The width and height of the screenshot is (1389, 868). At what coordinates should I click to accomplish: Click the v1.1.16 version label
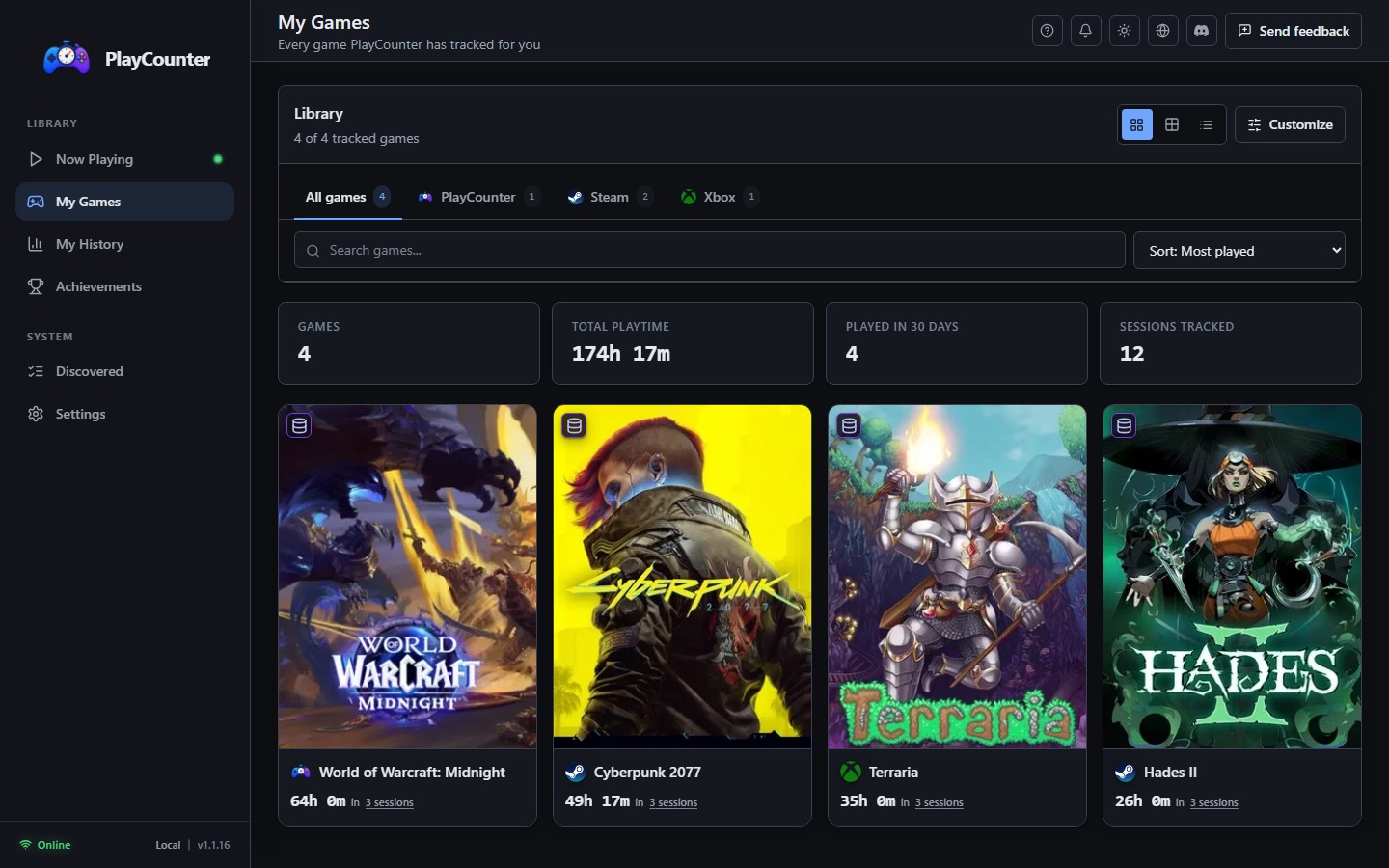tap(213, 845)
